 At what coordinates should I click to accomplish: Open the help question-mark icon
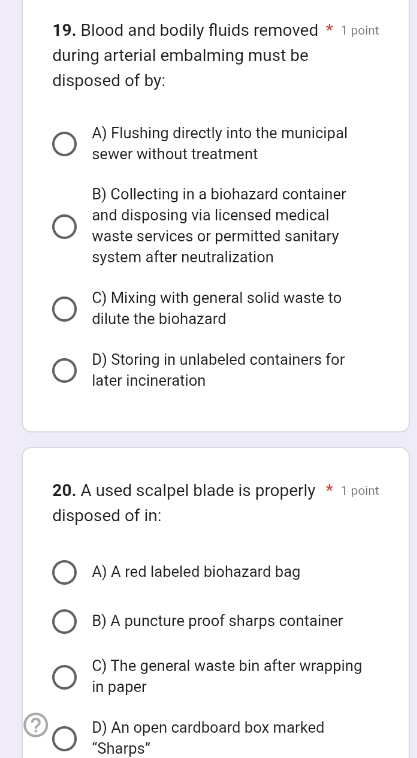click(36, 725)
